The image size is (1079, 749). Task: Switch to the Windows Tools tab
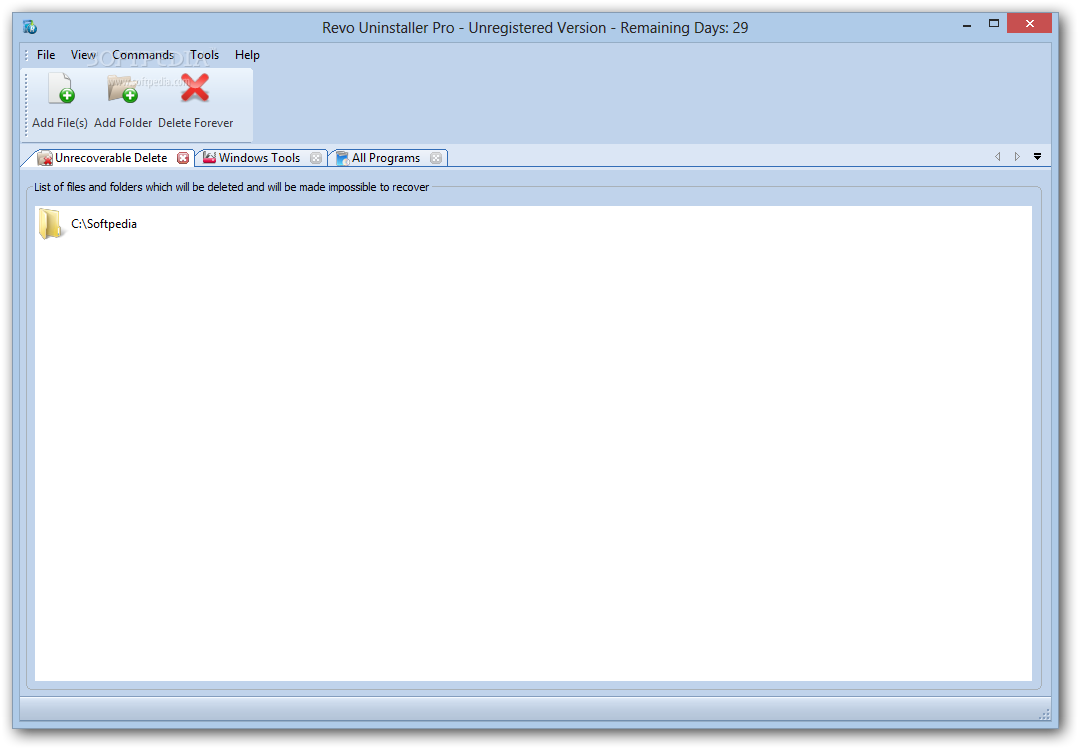tap(259, 158)
